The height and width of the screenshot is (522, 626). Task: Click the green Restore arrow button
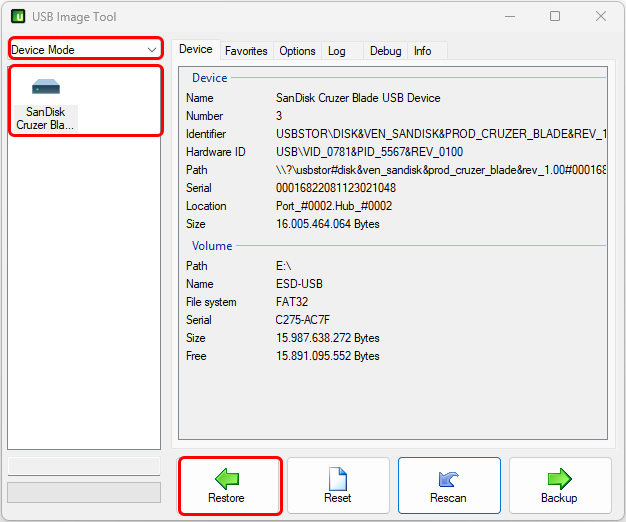click(230, 486)
